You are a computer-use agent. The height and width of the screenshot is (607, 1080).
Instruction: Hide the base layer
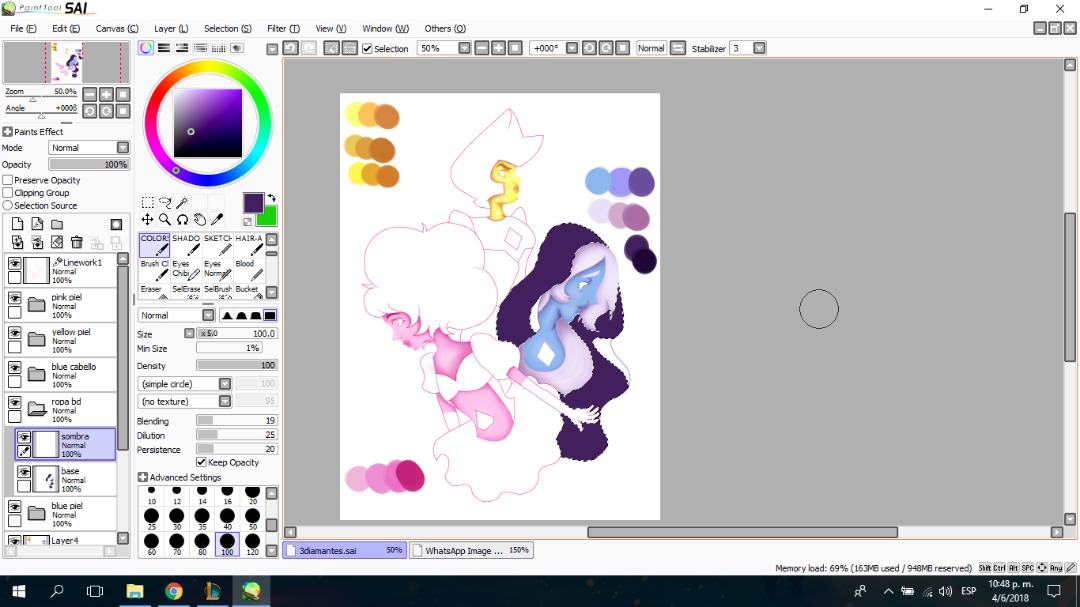tap(24, 473)
